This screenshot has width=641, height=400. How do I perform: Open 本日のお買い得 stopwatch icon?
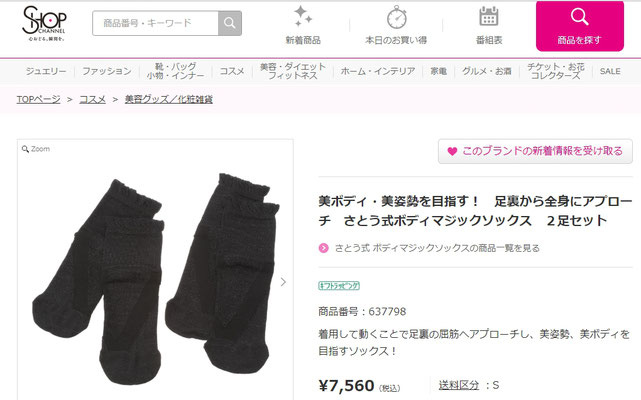[397, 18]
